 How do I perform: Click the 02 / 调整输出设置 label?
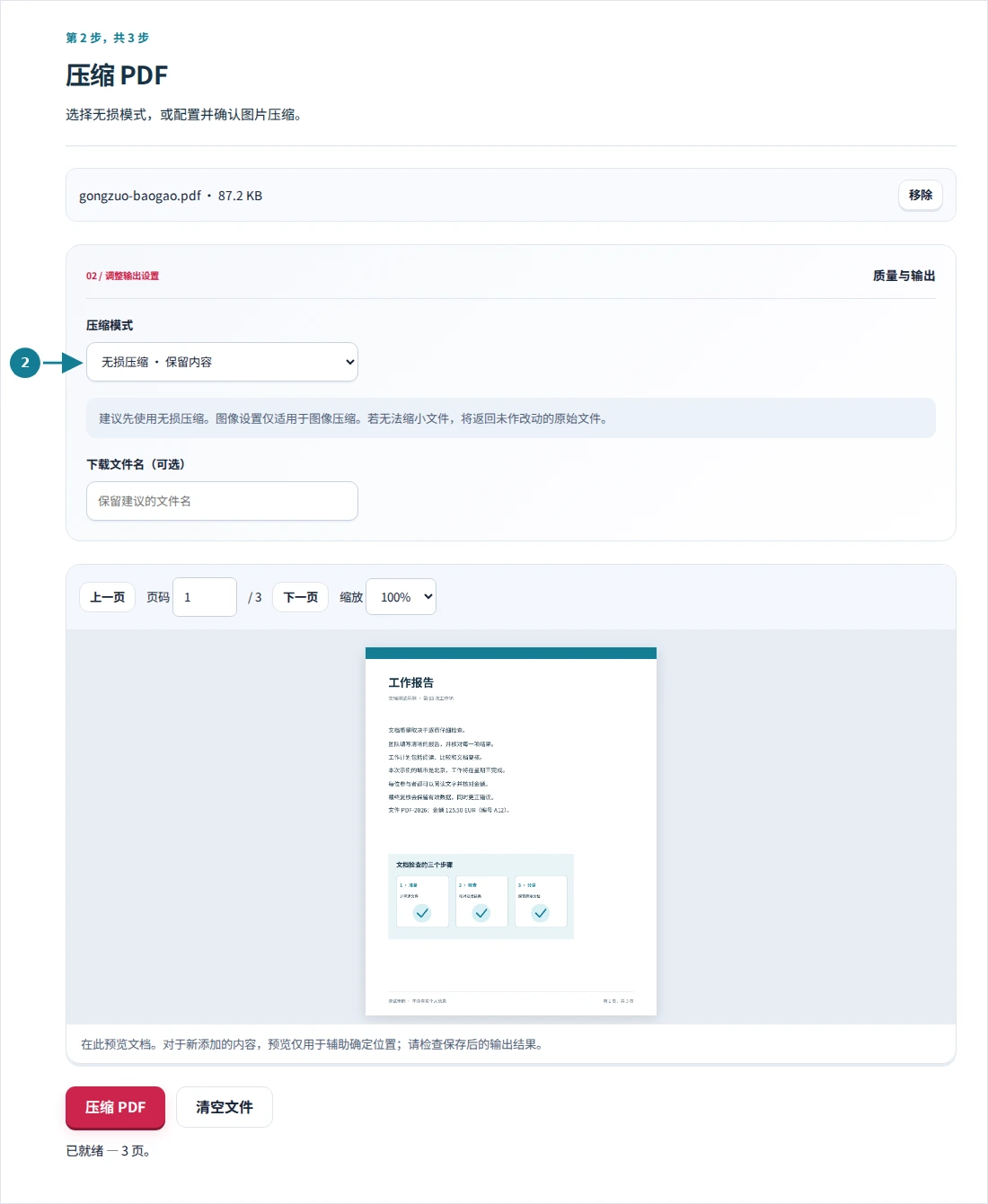[x=122, y=276]
